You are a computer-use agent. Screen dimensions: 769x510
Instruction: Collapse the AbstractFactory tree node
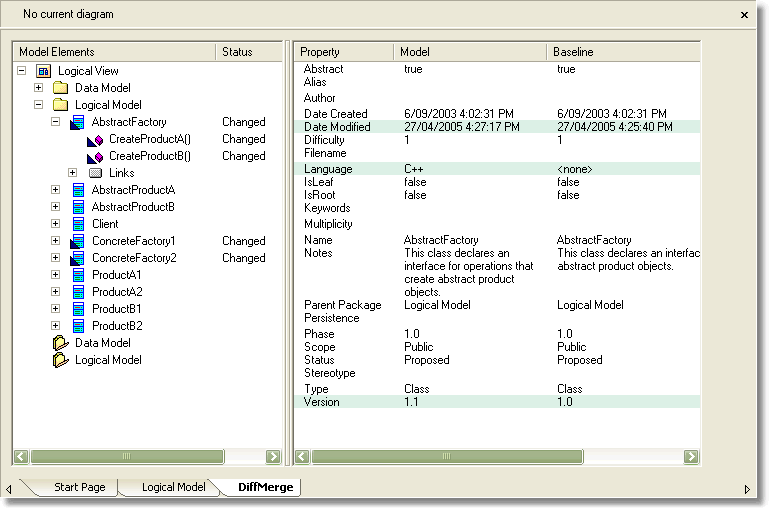56,122
